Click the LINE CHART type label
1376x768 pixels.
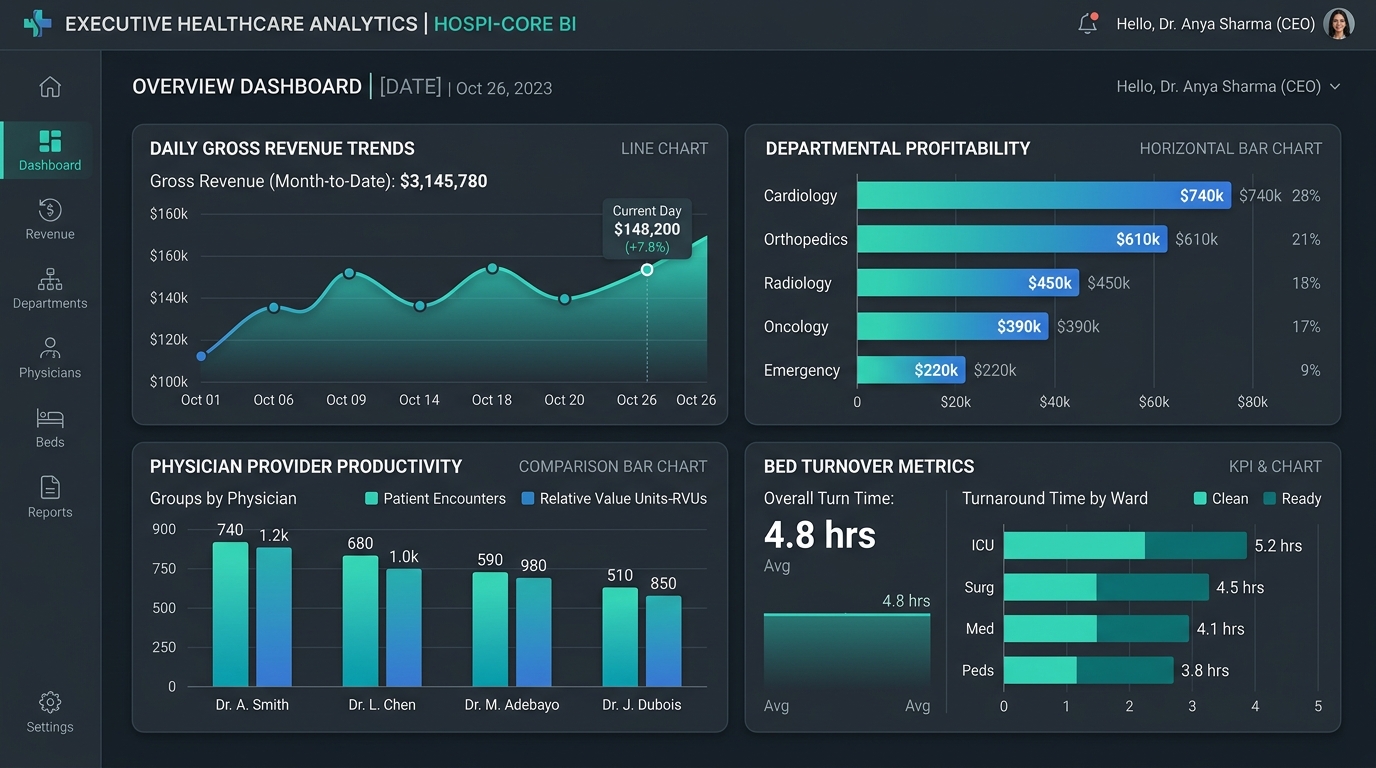click(x=665, y=148)
